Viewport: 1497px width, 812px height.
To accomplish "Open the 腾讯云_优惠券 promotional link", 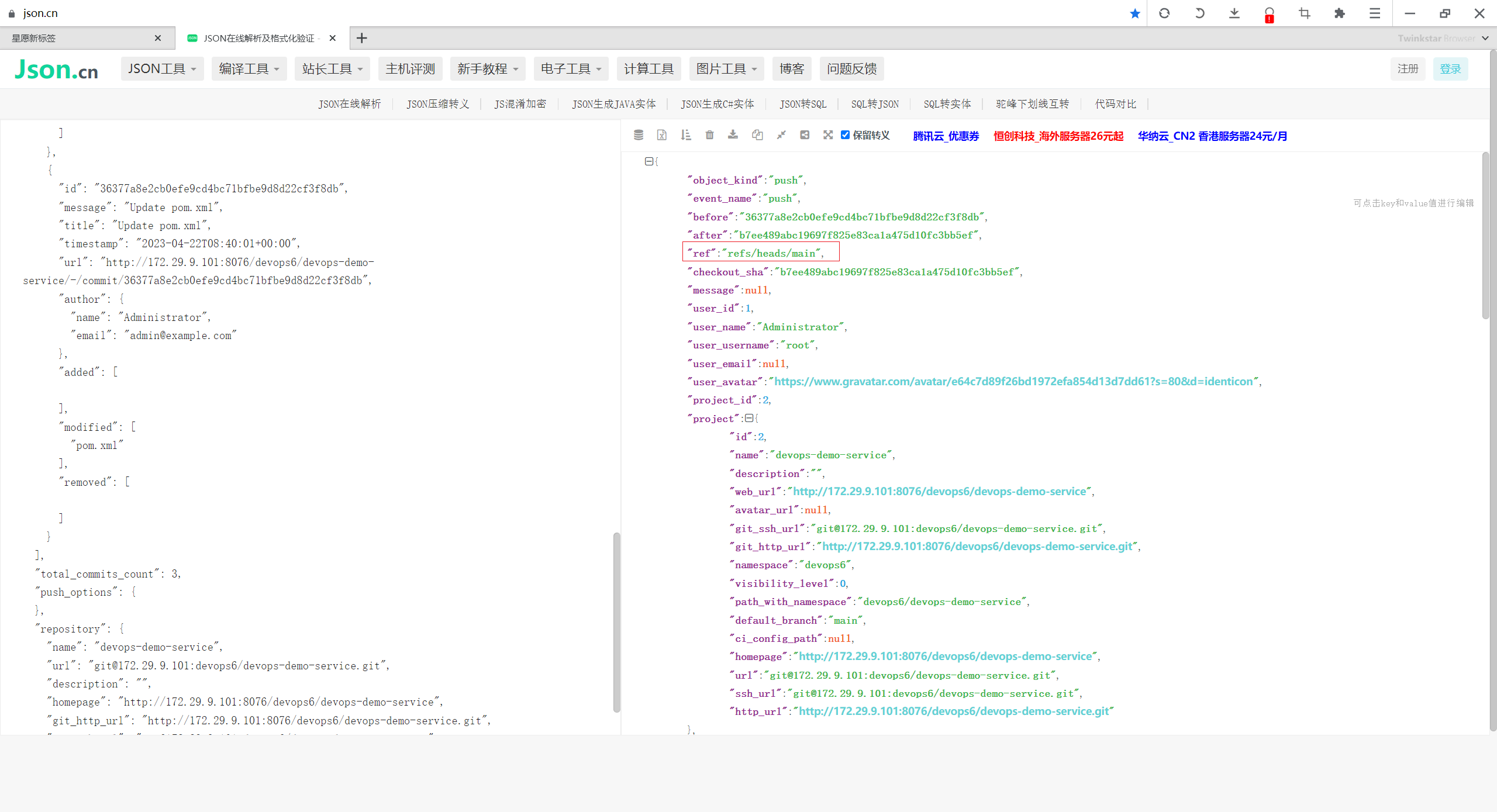I will tap(945, 136).
